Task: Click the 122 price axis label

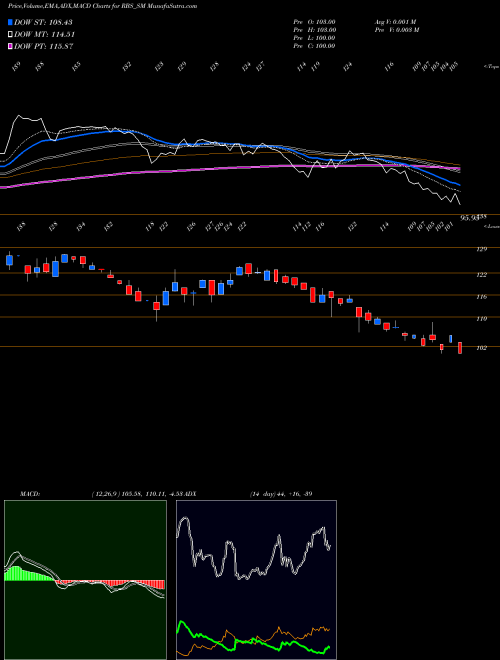Action: tap(481, 275)
